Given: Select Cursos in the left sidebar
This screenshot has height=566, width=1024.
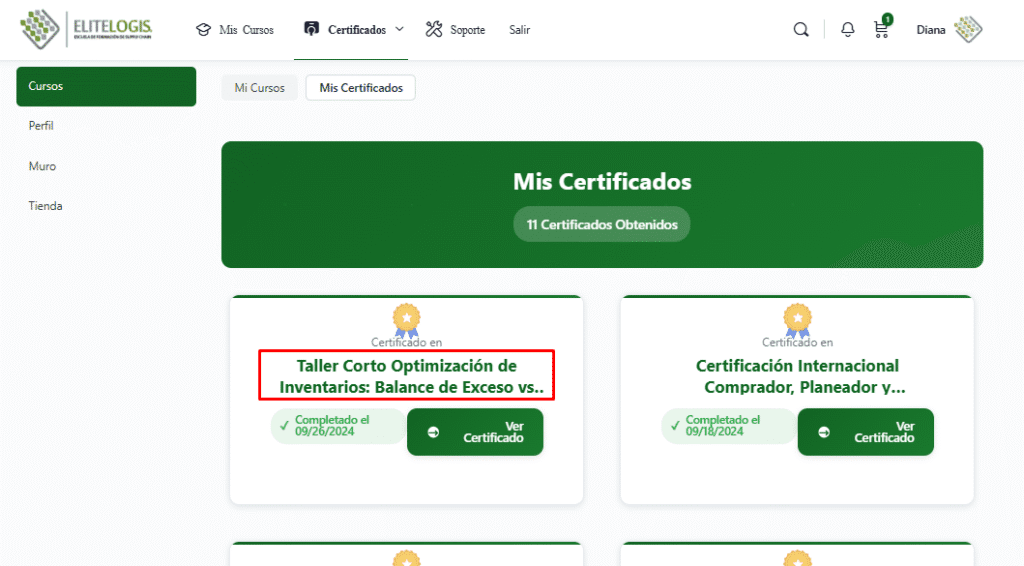Looking at the screenshot, I should tap(106, 86).
